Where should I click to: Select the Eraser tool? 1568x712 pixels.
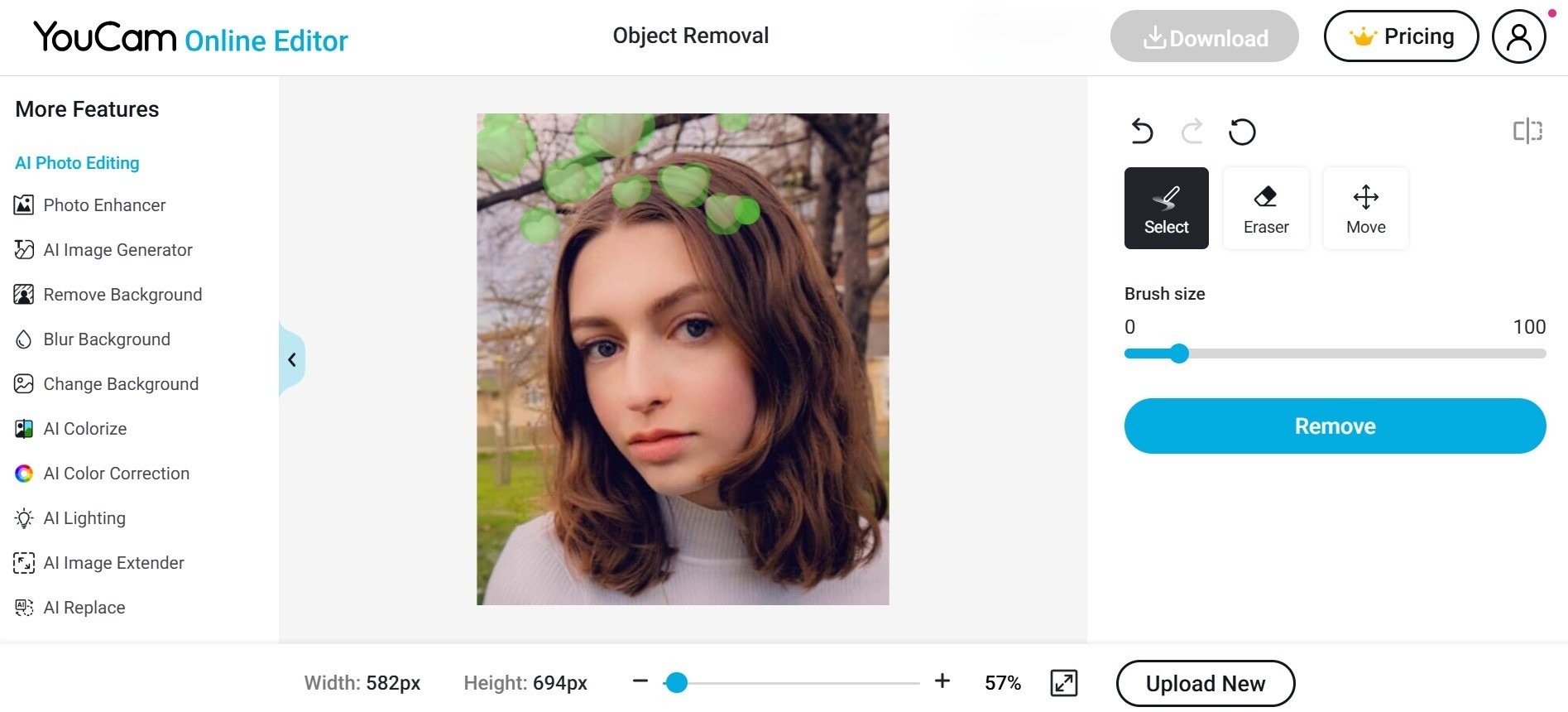(1266, 209)
